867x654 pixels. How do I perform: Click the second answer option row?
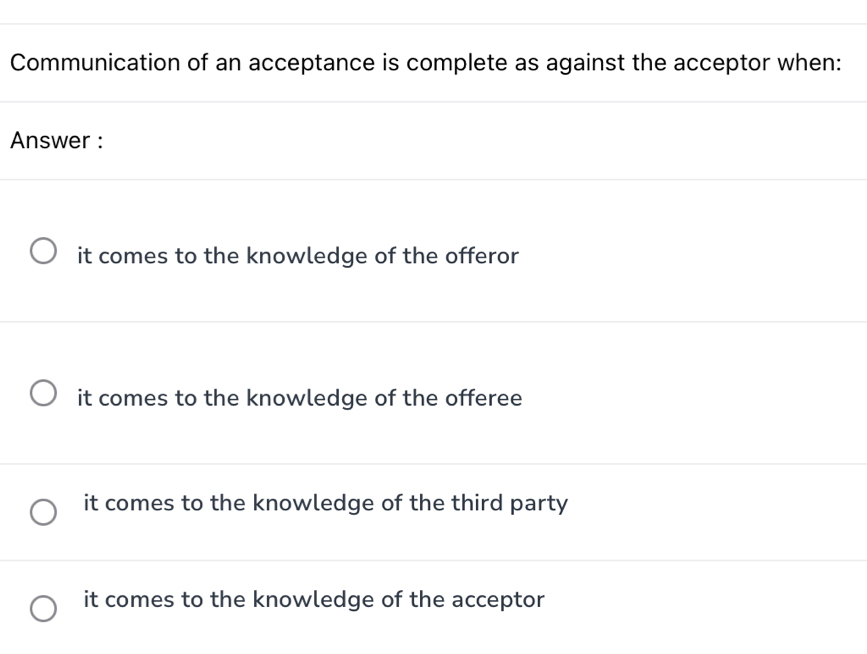(433, 395)
